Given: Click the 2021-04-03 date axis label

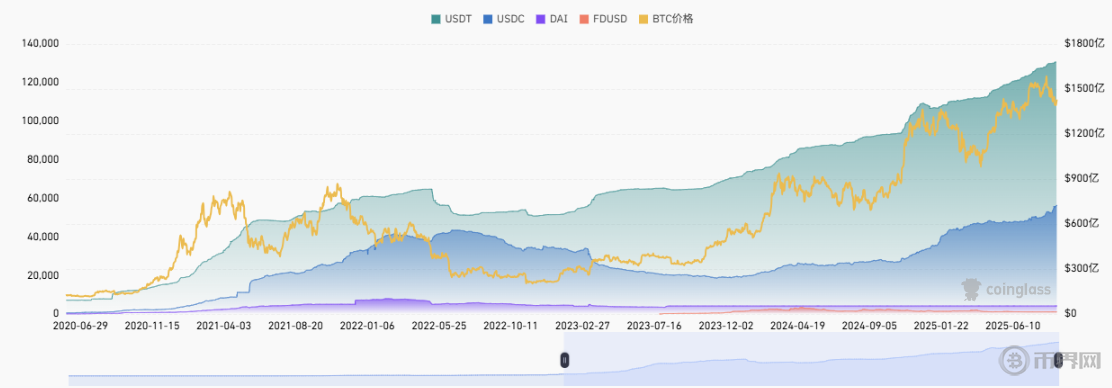Looking at the screenshot, I should (224, 325).
